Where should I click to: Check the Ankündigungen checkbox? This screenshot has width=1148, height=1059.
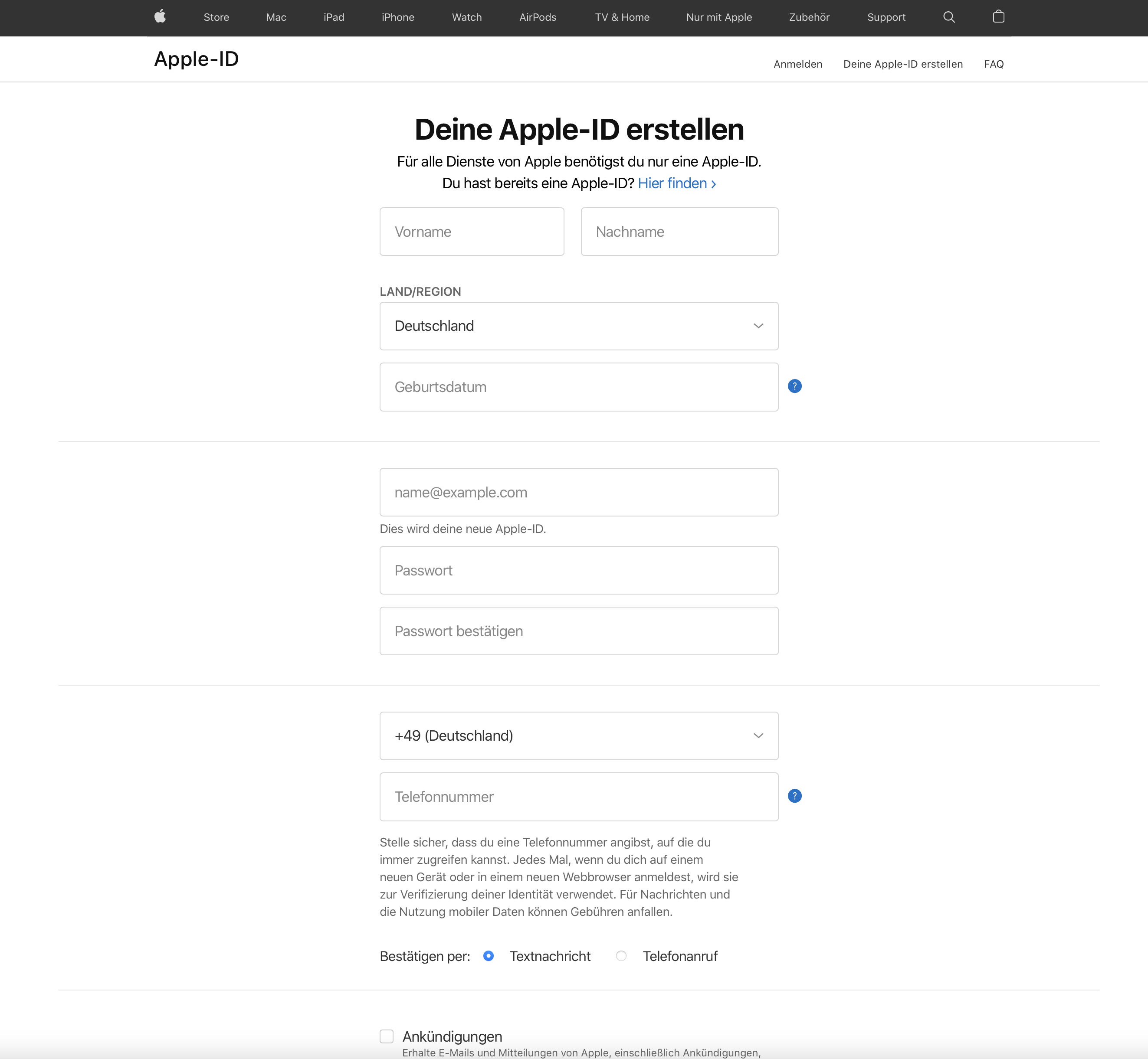pos(387,1036)
